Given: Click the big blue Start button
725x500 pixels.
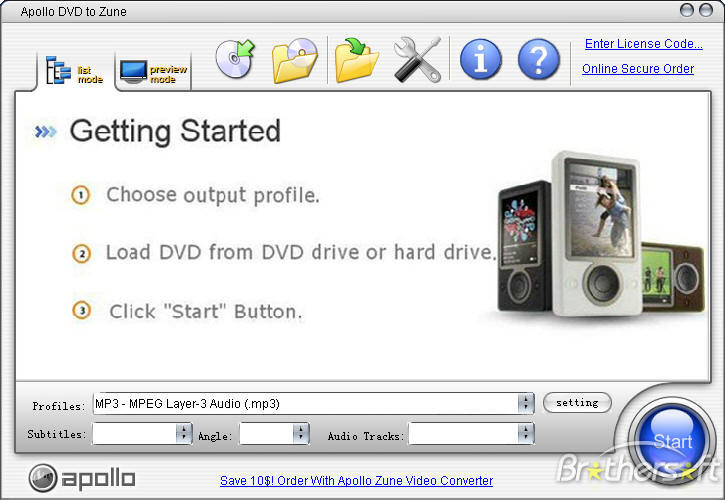Looking at the screenshot, I should (x=672, y=440).
